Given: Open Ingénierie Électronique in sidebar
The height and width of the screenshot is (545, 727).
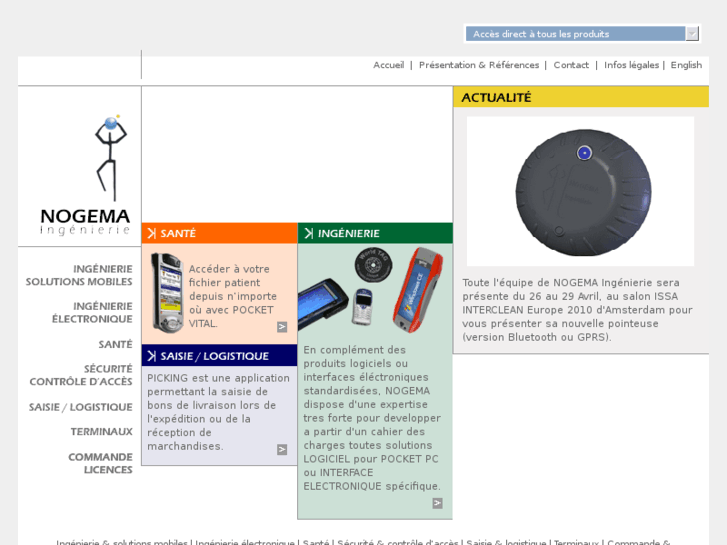Looking at the screenshot, I should pos(92,312).
